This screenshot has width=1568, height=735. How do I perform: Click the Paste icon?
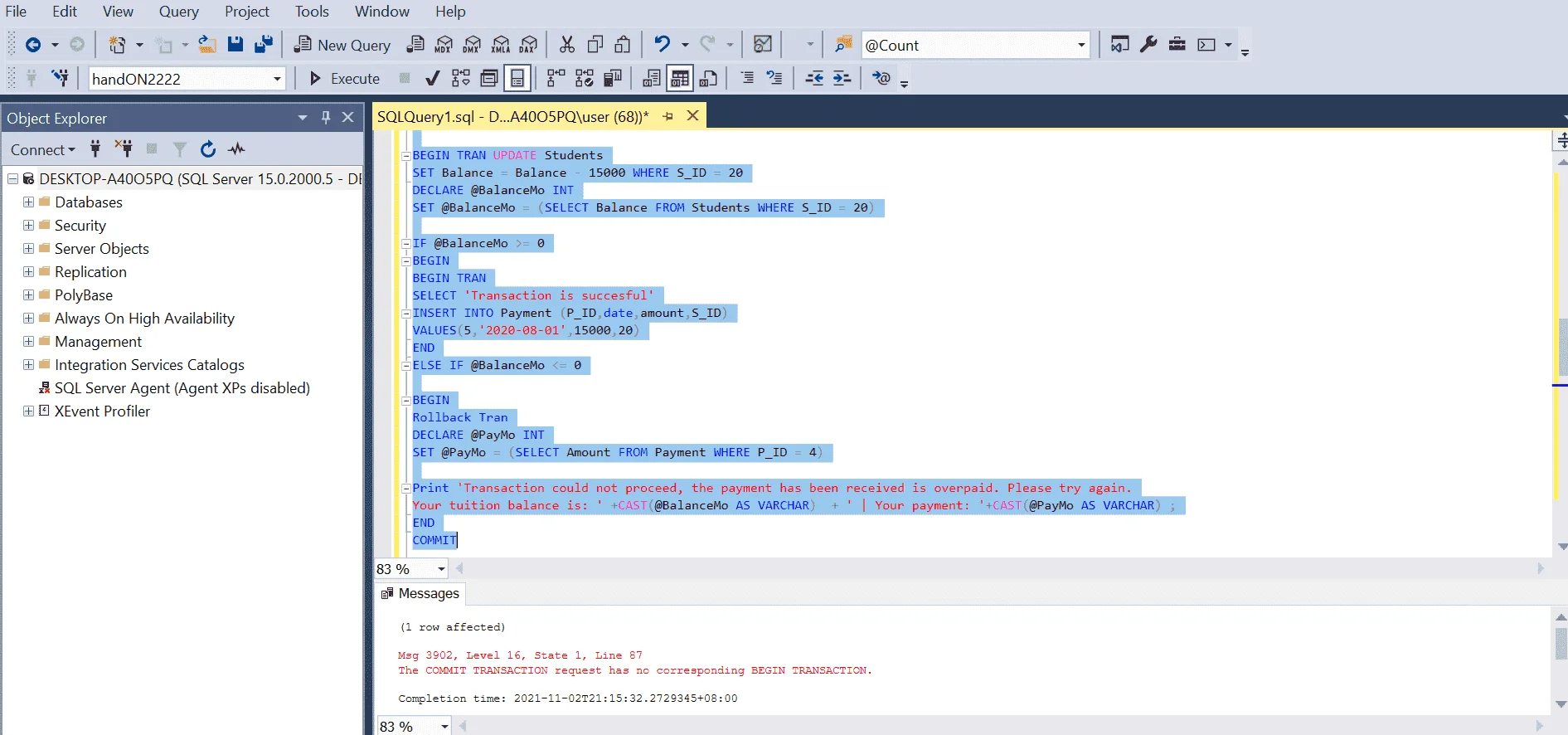[x=623, y=45]
